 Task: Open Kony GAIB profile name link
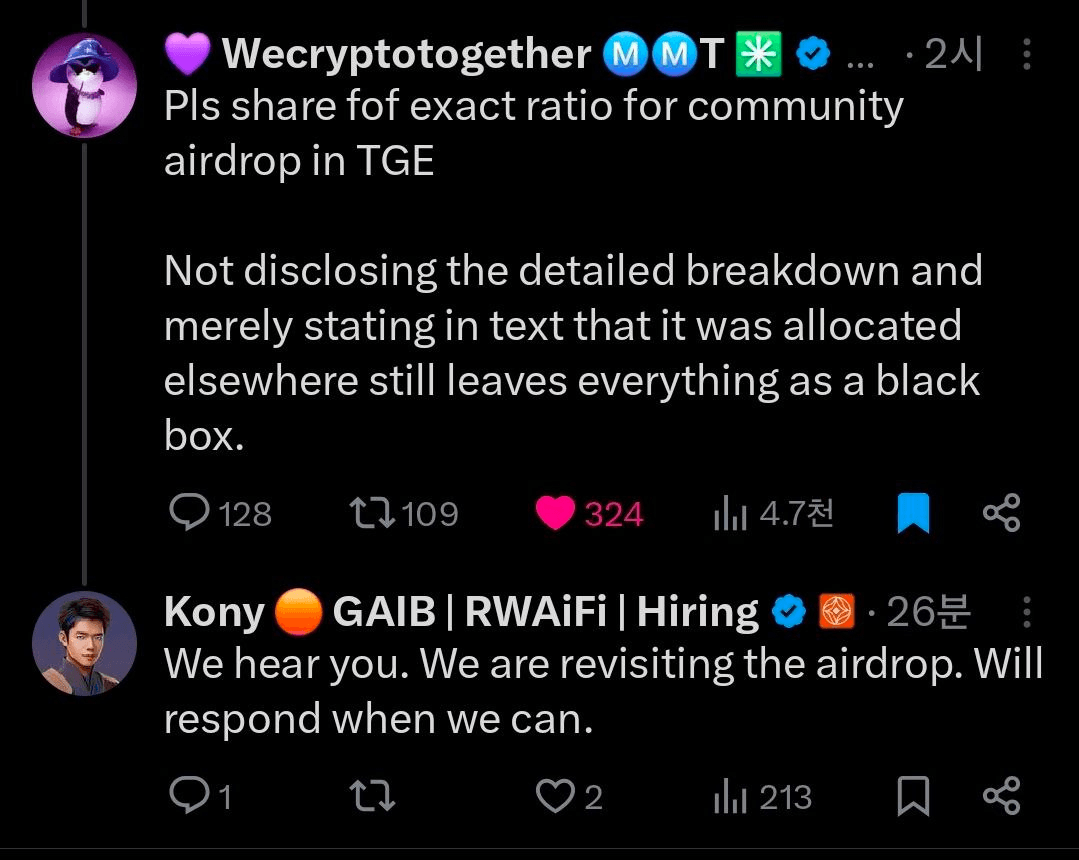(460, 612)
